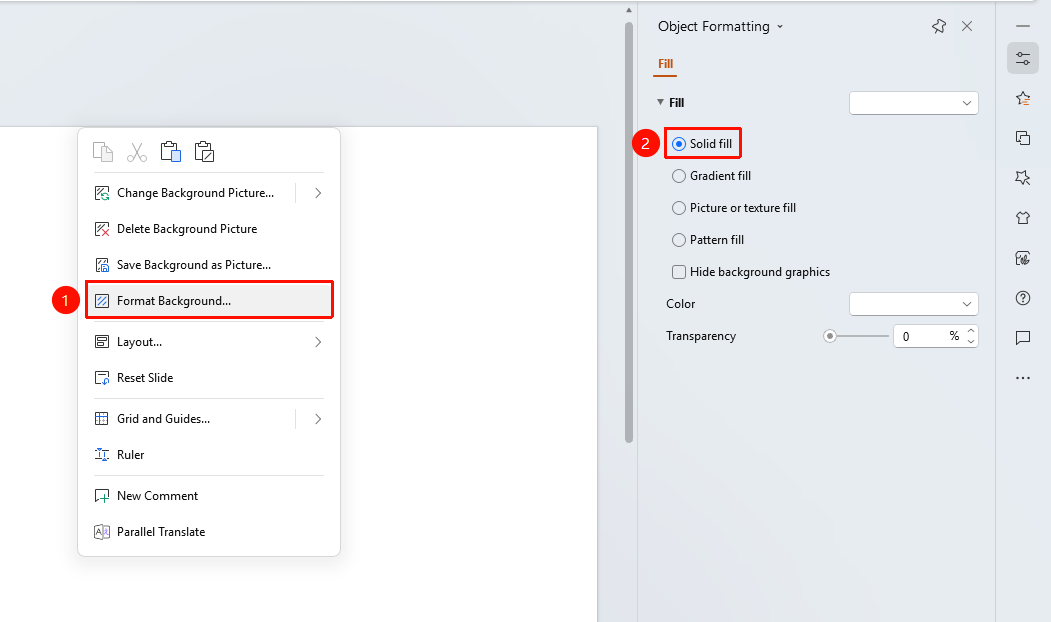This screenshot has width=1051, height=622.
Task: Click the Copy icon in the context menu
Action: tap(103, 152)
